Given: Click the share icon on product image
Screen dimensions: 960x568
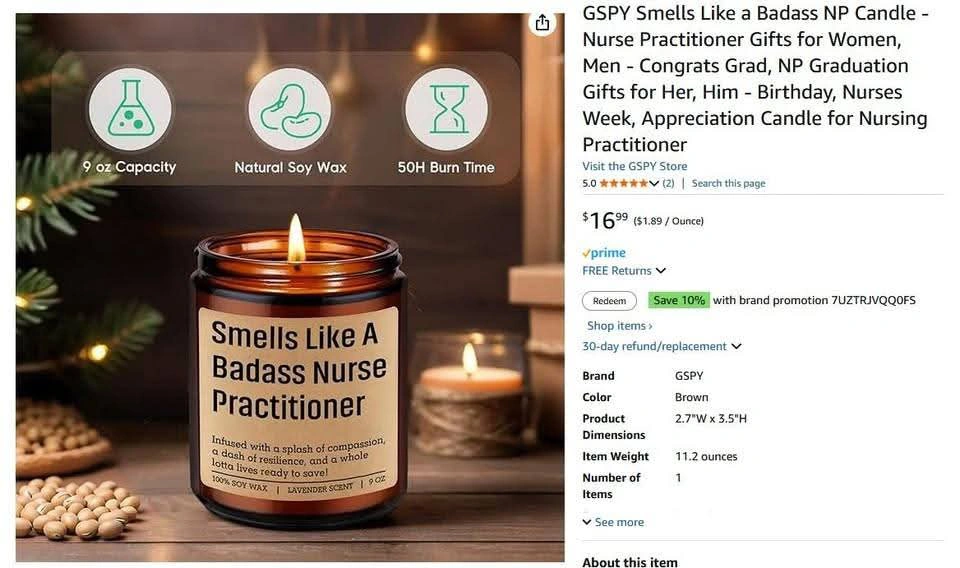Looking at the screenshot, I should pyautogui.click(x=542, y=23).
